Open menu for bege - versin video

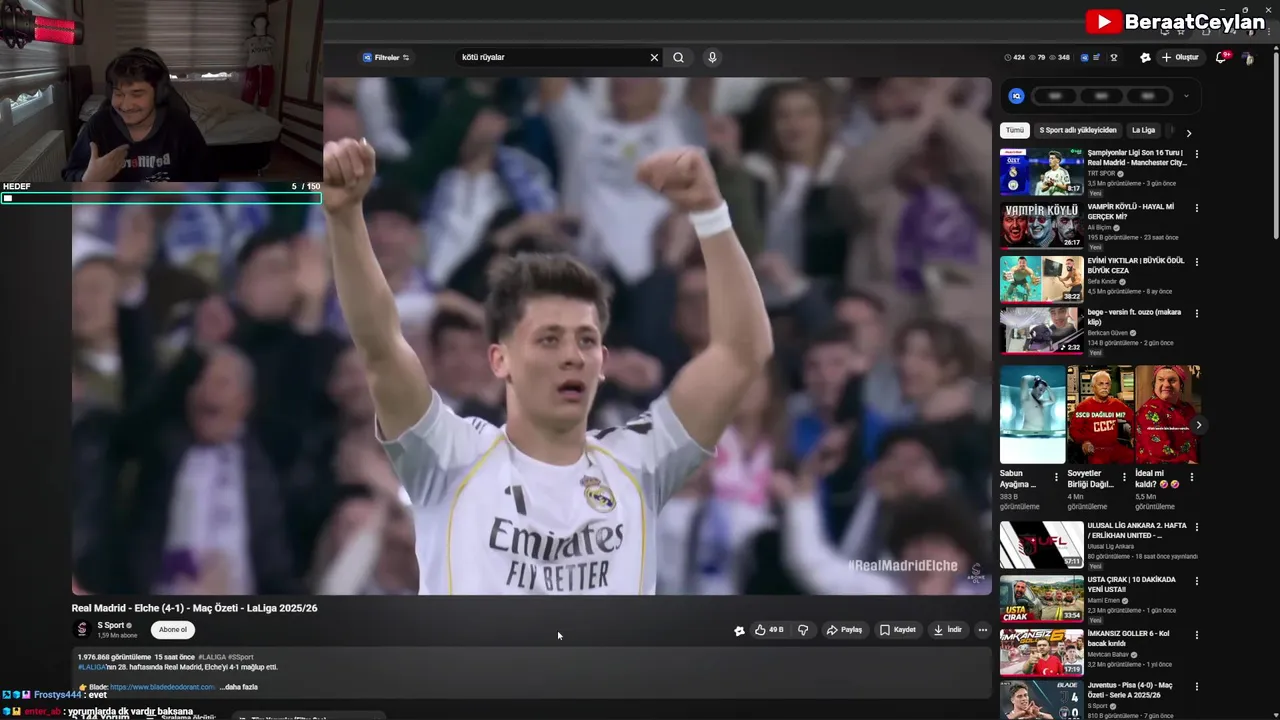pos(1197,314)
